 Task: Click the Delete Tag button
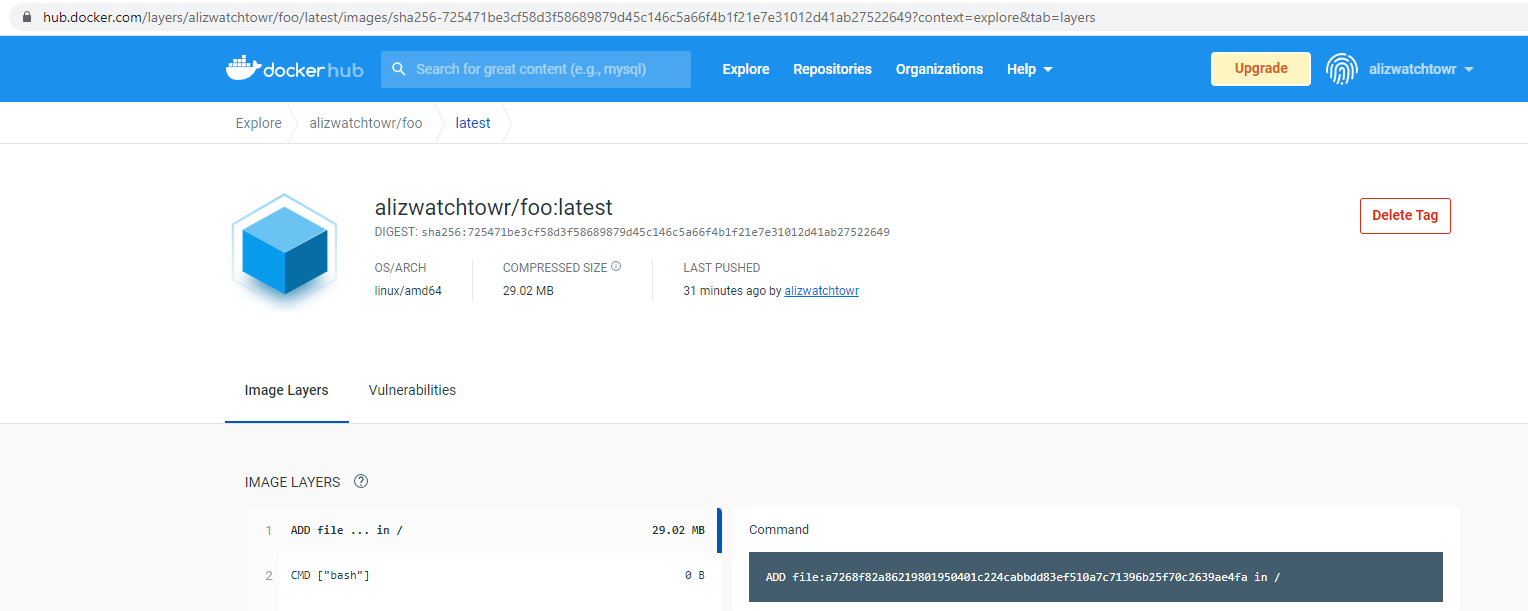[x=1405, y=216]
